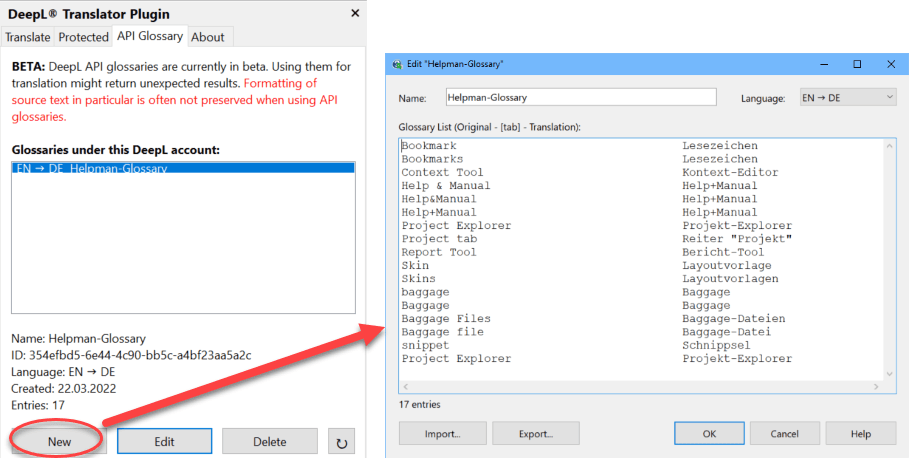Cancel the glossary edit dialog

785,434
